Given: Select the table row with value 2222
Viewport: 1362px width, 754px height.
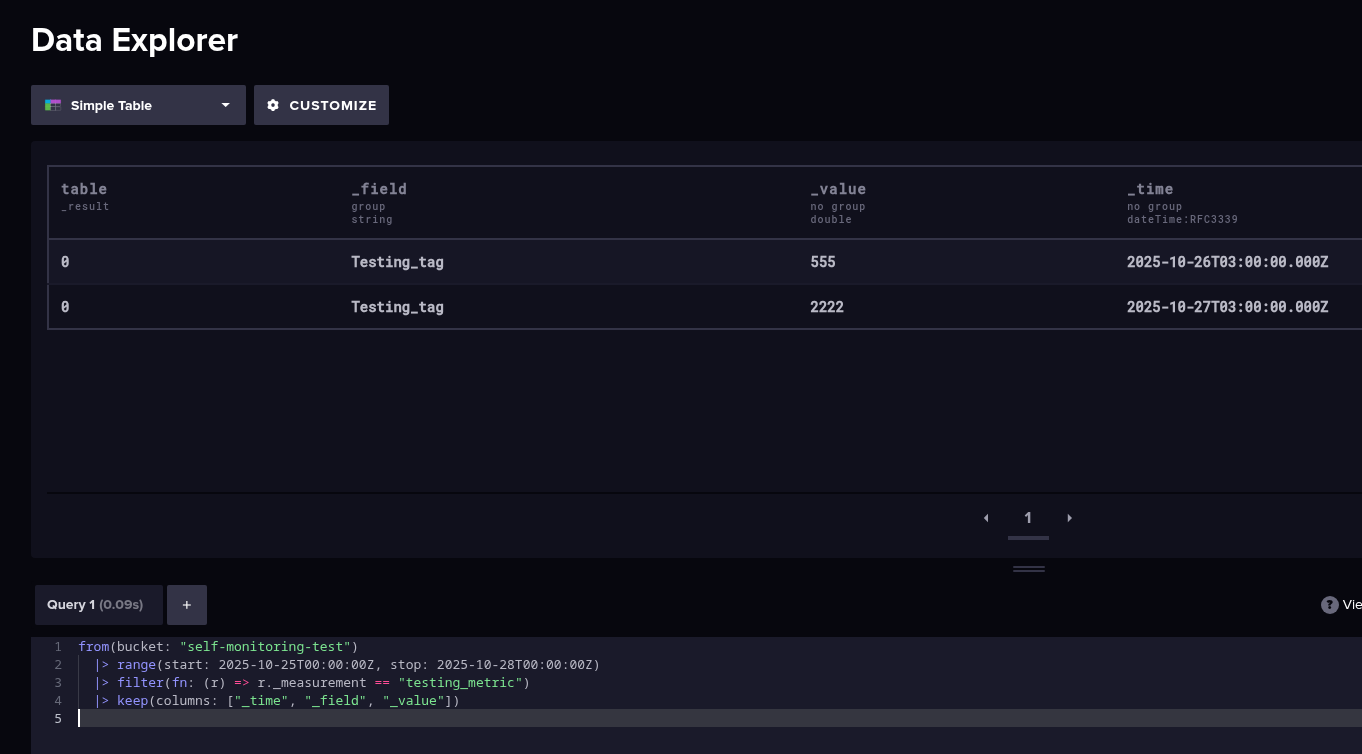Looking at the screenshot, I should 600,306.
